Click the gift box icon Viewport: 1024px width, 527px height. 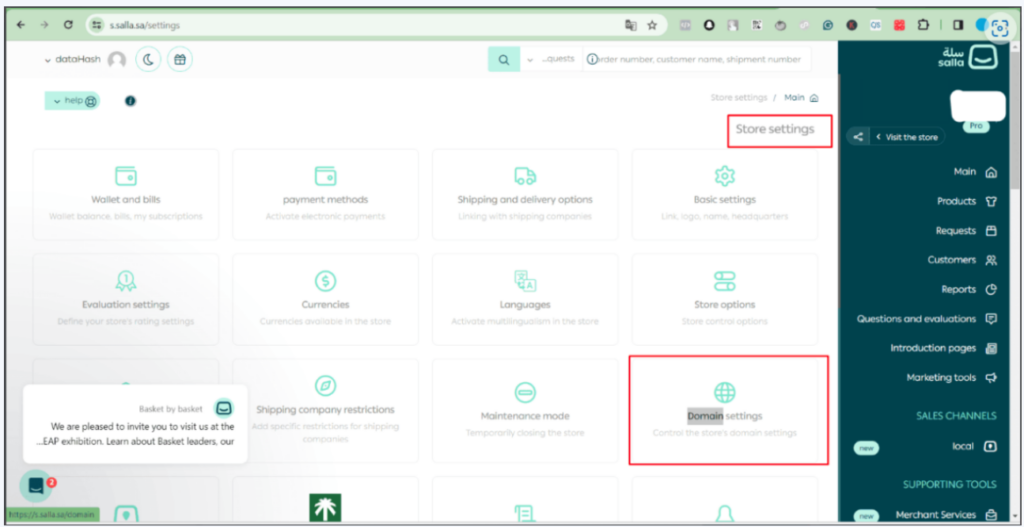tap(180, 59)
